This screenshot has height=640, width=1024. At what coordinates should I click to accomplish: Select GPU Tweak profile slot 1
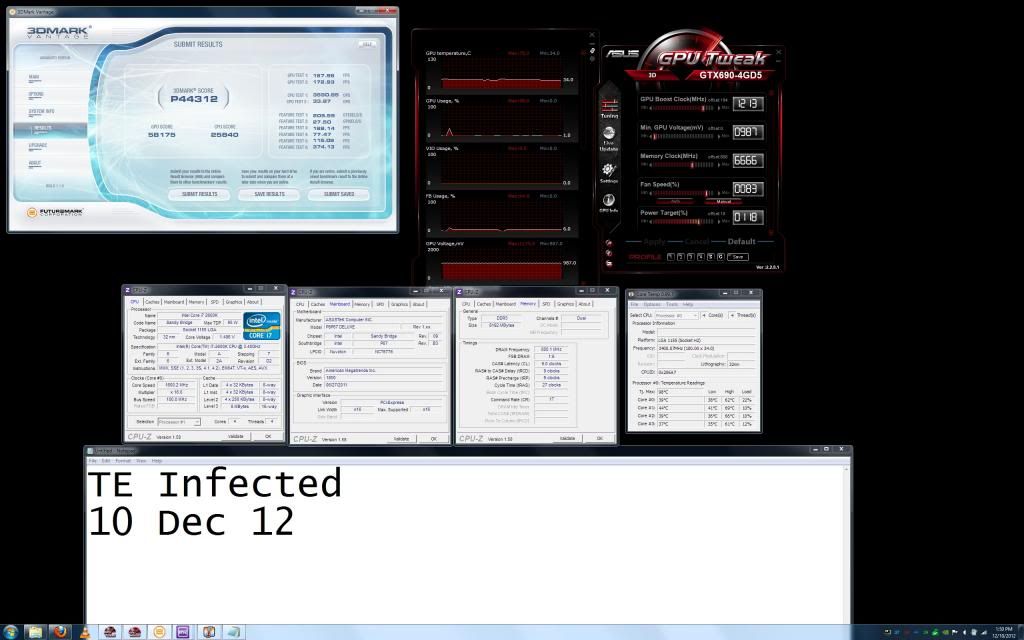point(670,257)
